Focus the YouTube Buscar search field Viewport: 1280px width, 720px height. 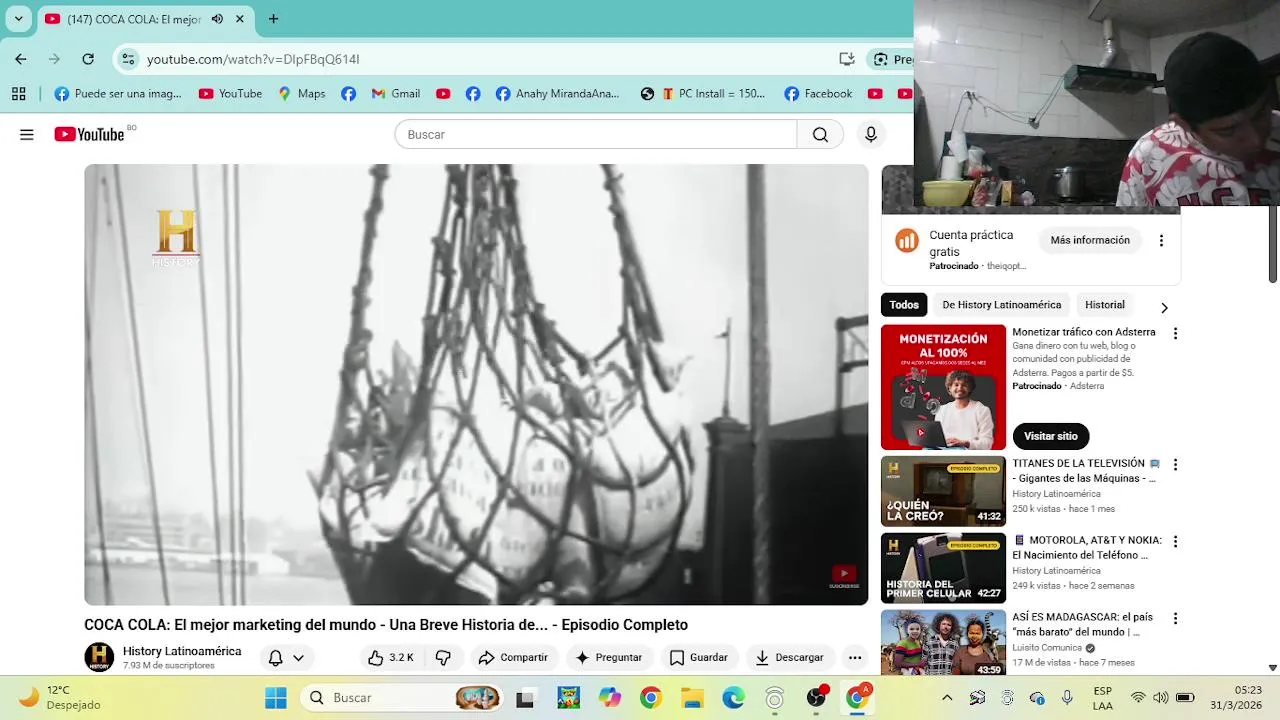596,135
